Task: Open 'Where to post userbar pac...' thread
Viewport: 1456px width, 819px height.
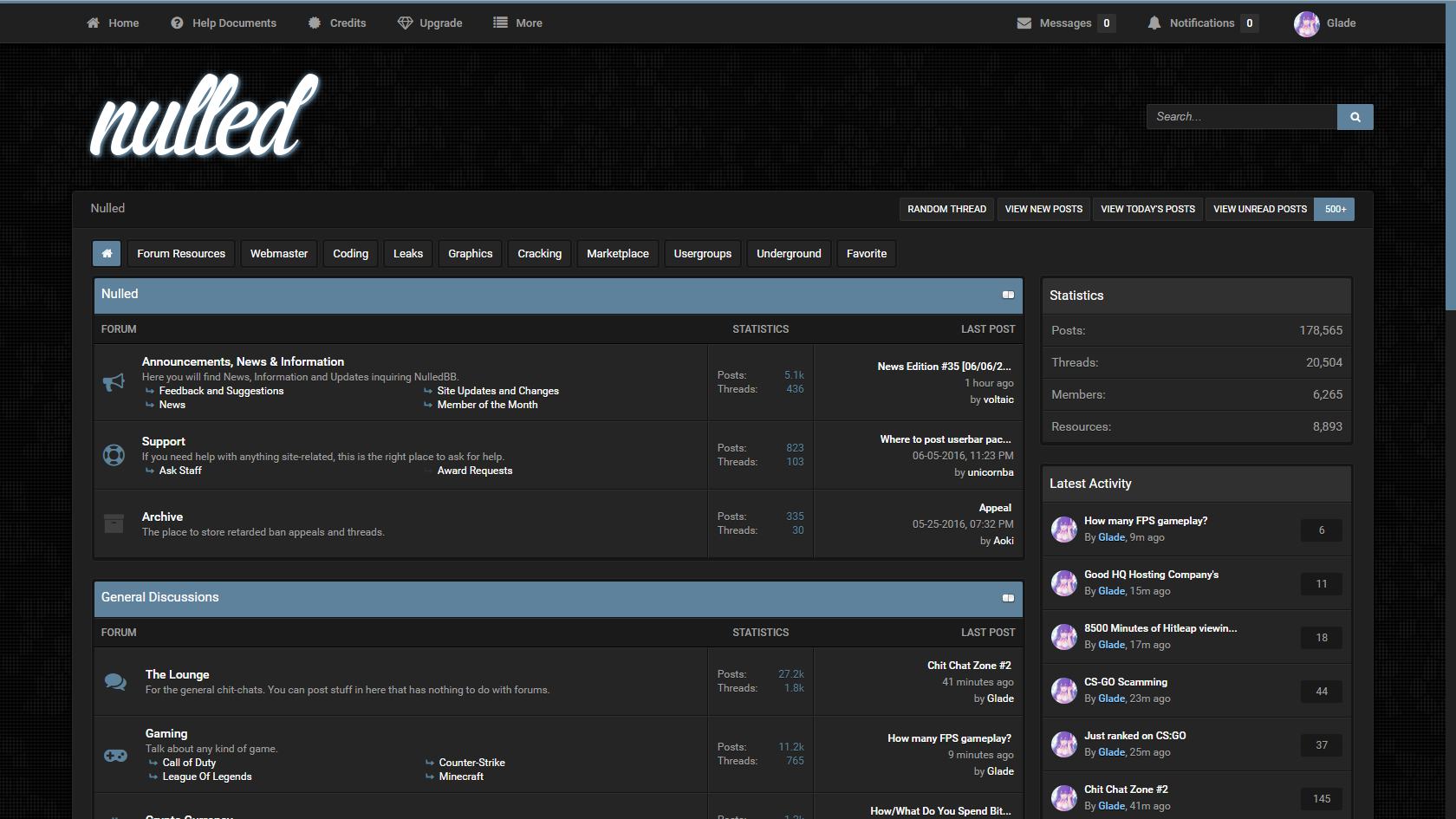Action: point(946,439)
